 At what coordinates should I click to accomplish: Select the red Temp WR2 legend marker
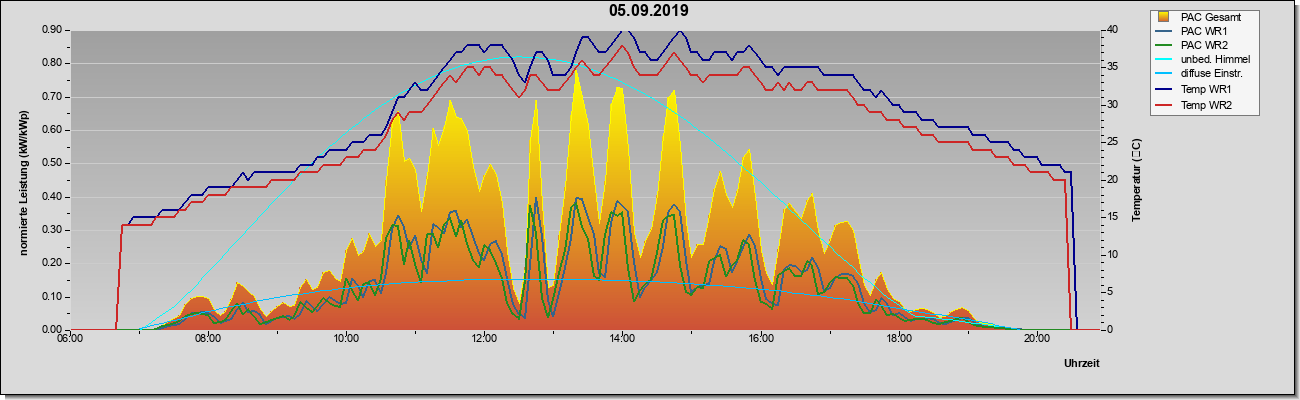(x=1164, y=105)
